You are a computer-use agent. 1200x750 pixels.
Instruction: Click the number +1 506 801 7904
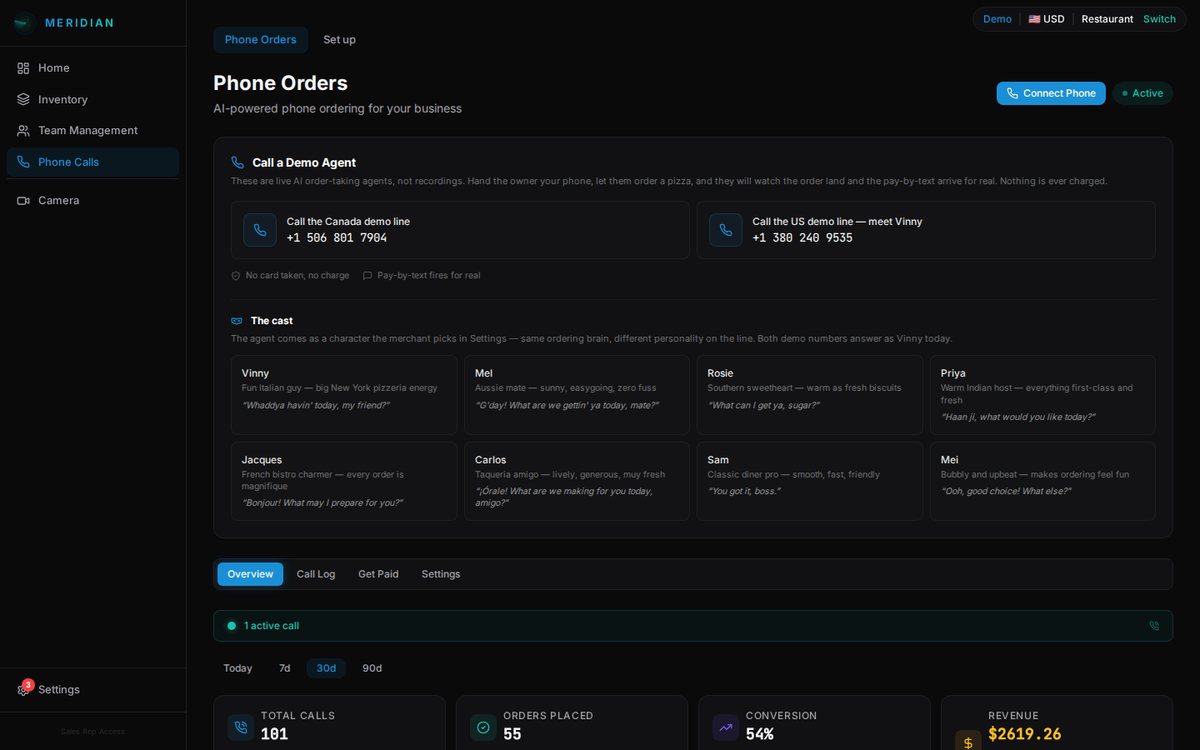point(337,238)
